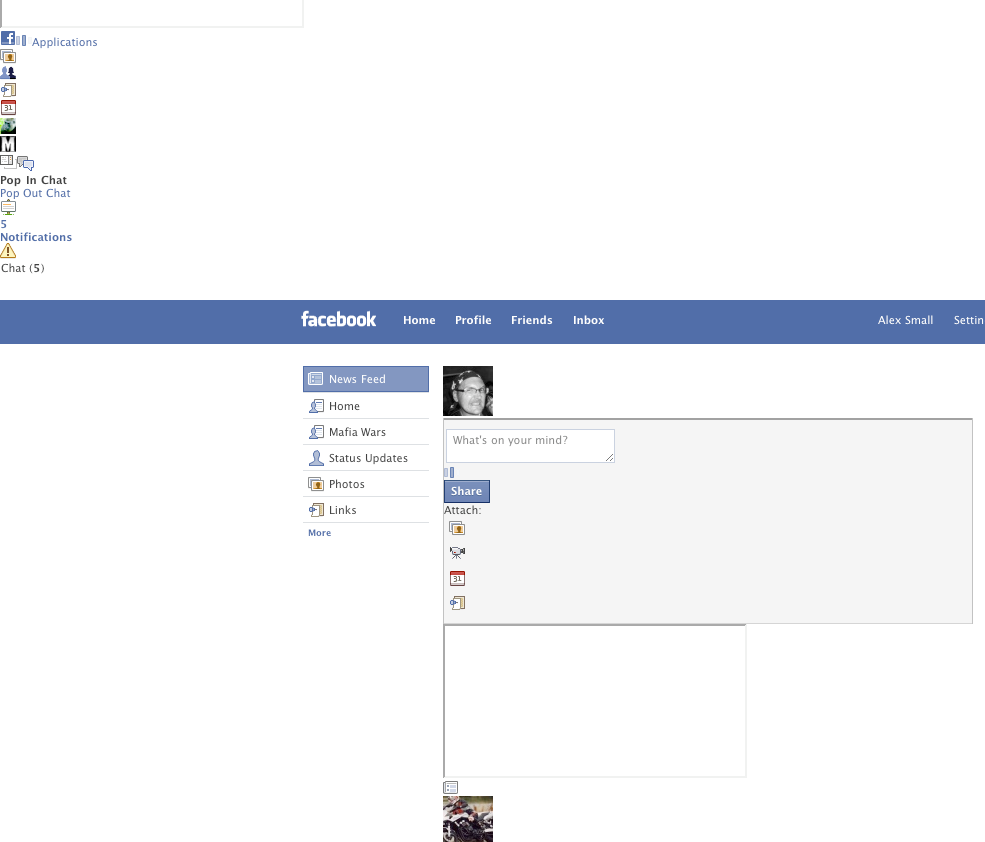Click the Status Updates person icon
This screenshot has height=842, width=985.
click(x=316, y=458)
